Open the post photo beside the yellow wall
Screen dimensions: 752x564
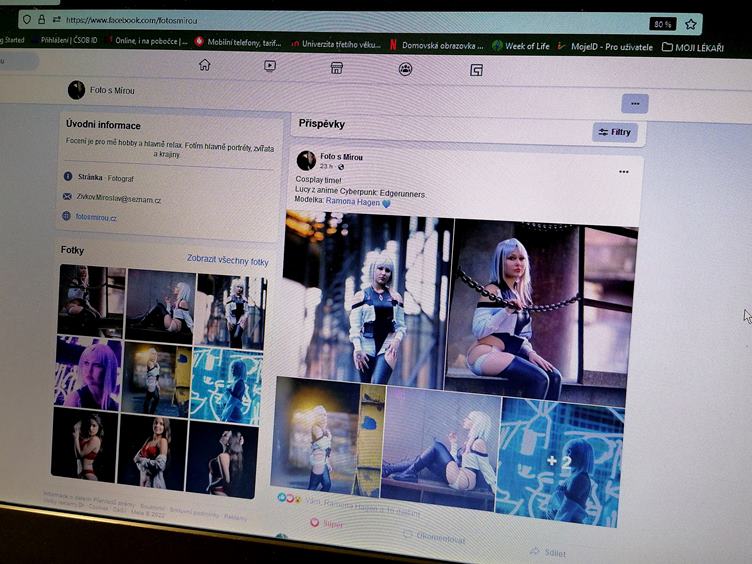327,436
